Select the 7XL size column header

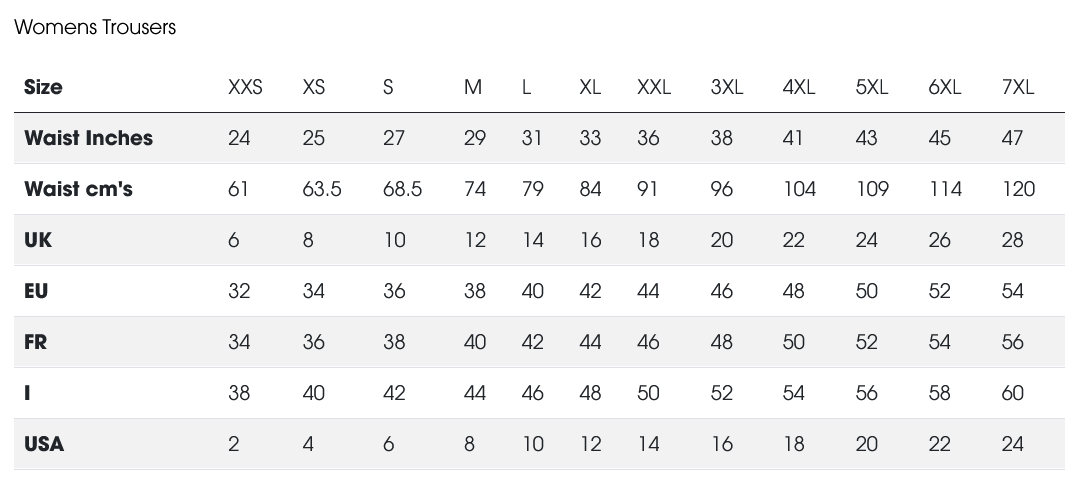pos(1017,87)
